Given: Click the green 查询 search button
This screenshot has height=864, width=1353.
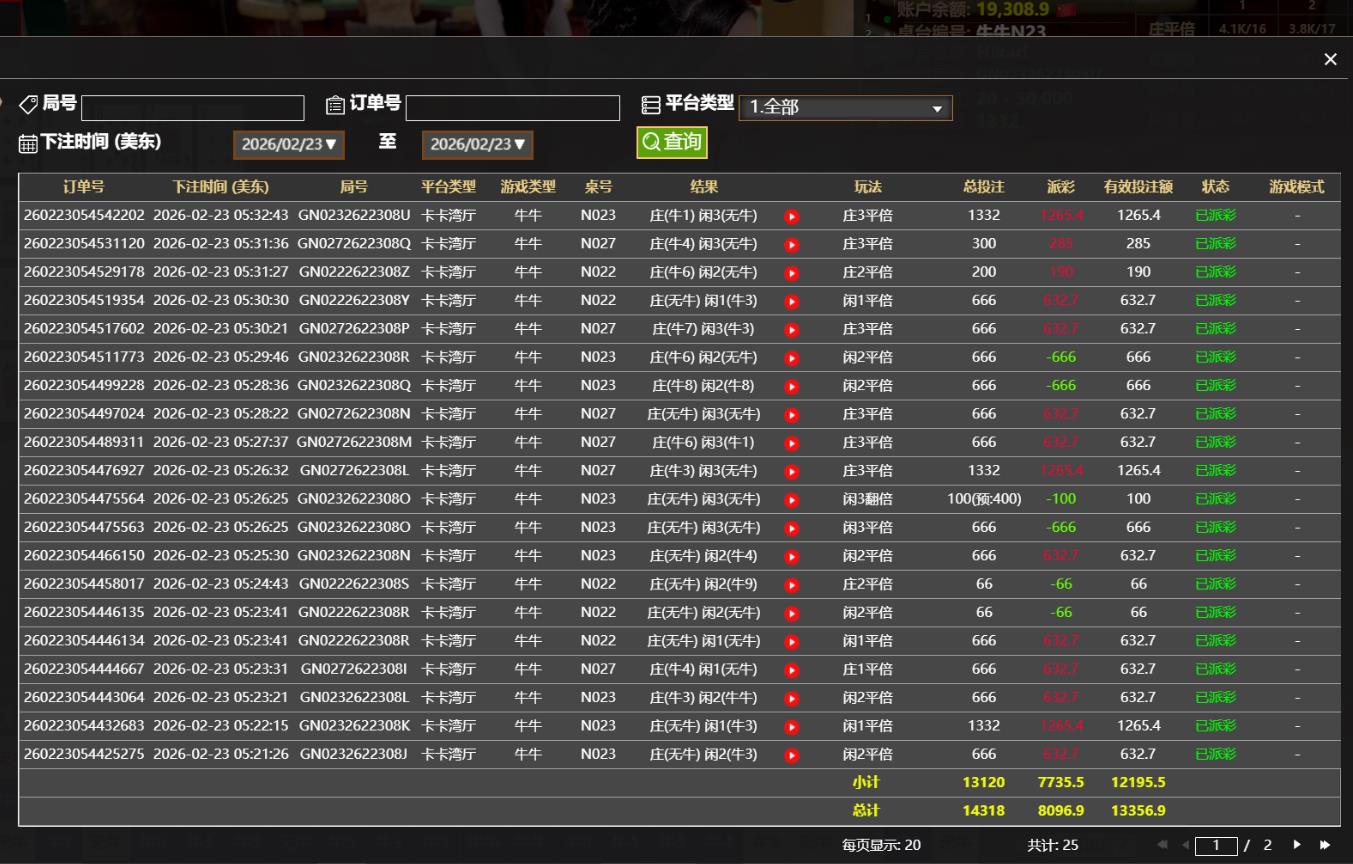Looking at the screenshot, I should click(x=672, y=142).
